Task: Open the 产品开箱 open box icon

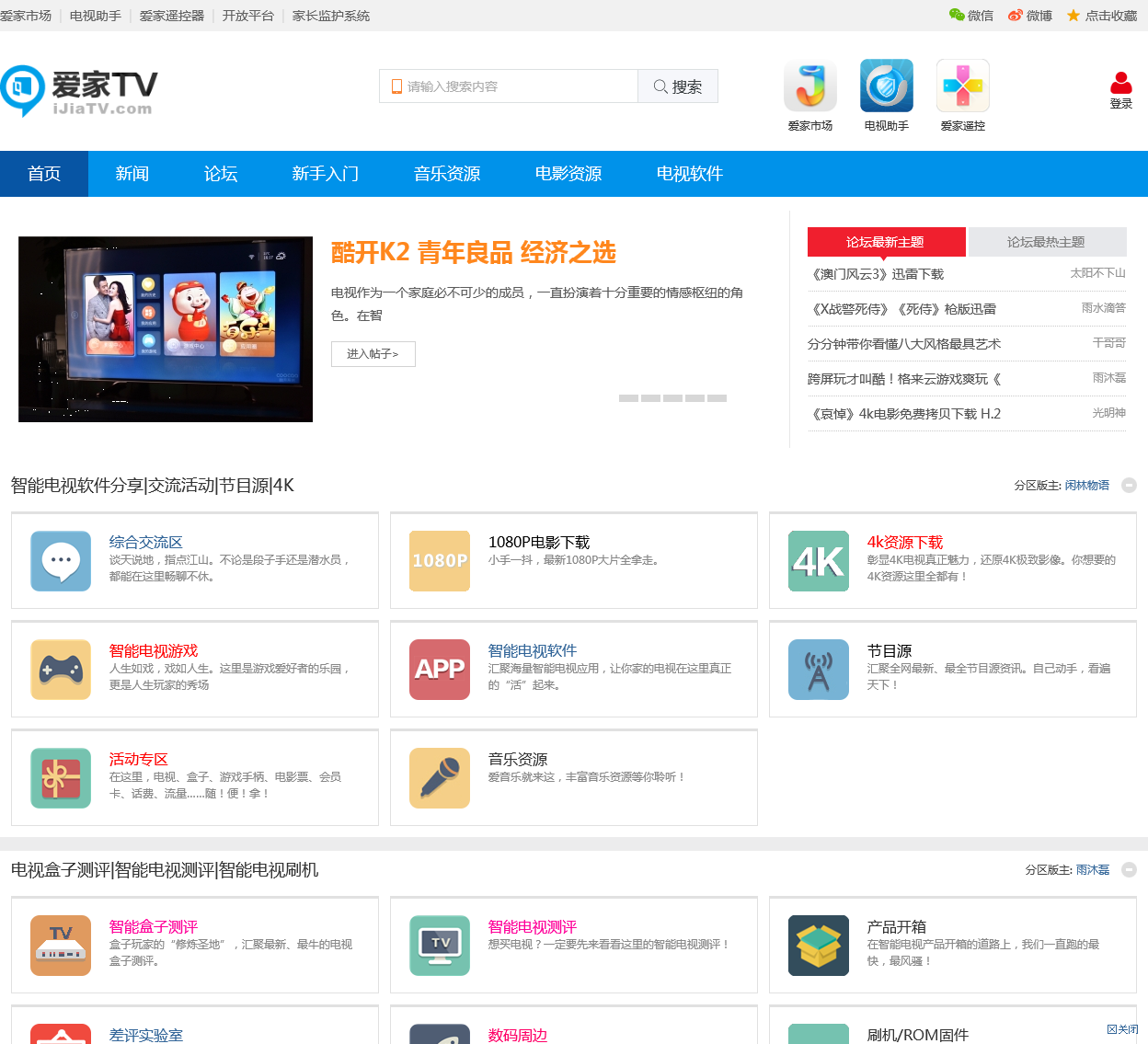Action: [x=819, y=946]
